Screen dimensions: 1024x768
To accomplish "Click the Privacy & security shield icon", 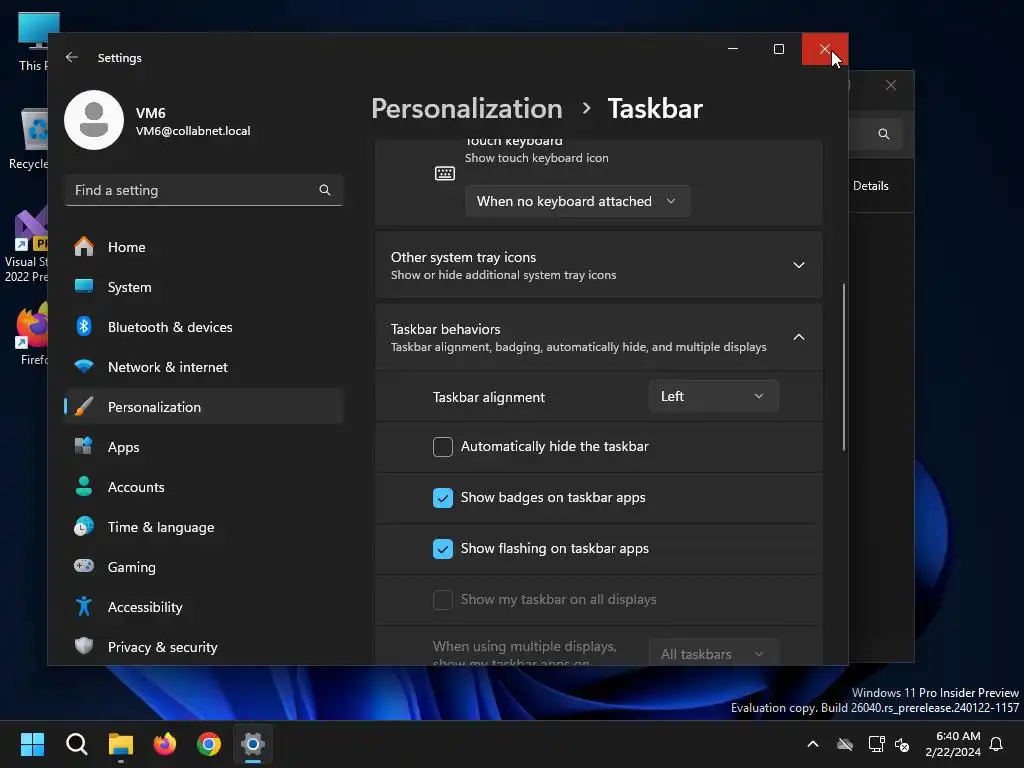I will click(x=84, y=647).
